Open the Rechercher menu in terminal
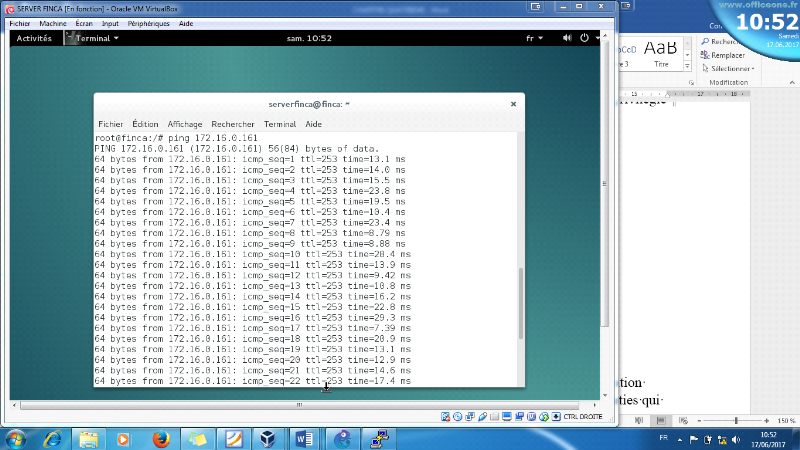This screenshot has width=800, height=450. (232, 124)
